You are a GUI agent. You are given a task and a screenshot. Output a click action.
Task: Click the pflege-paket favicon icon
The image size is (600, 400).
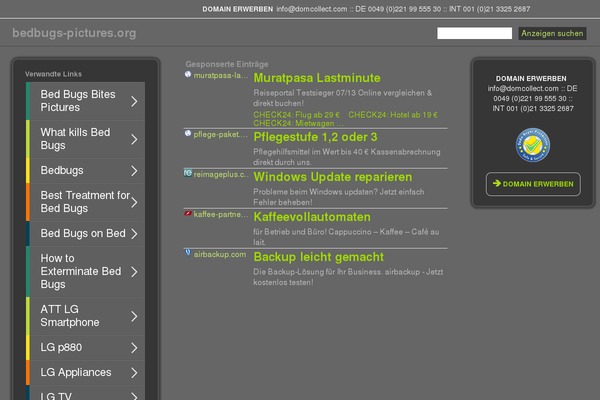pyautogui.click(x=188, y=133)
